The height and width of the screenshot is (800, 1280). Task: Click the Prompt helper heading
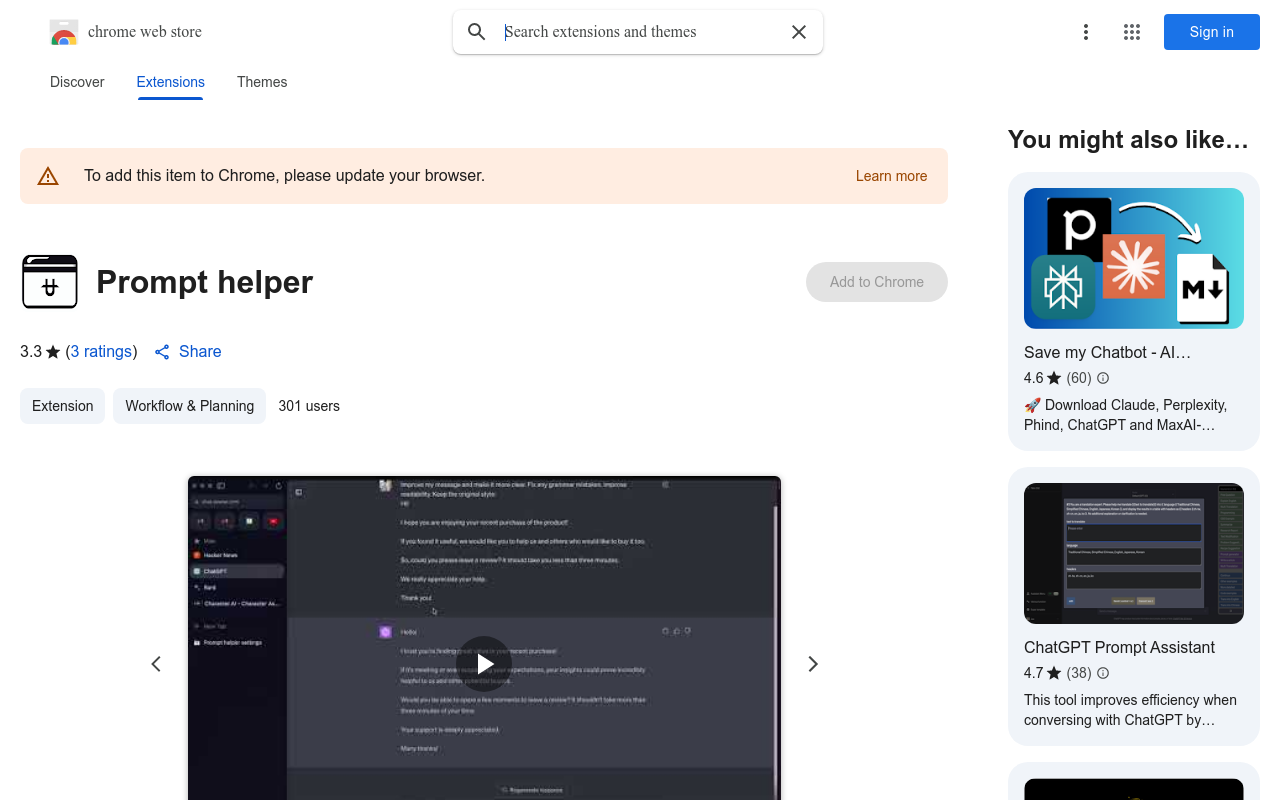(205, 282)
